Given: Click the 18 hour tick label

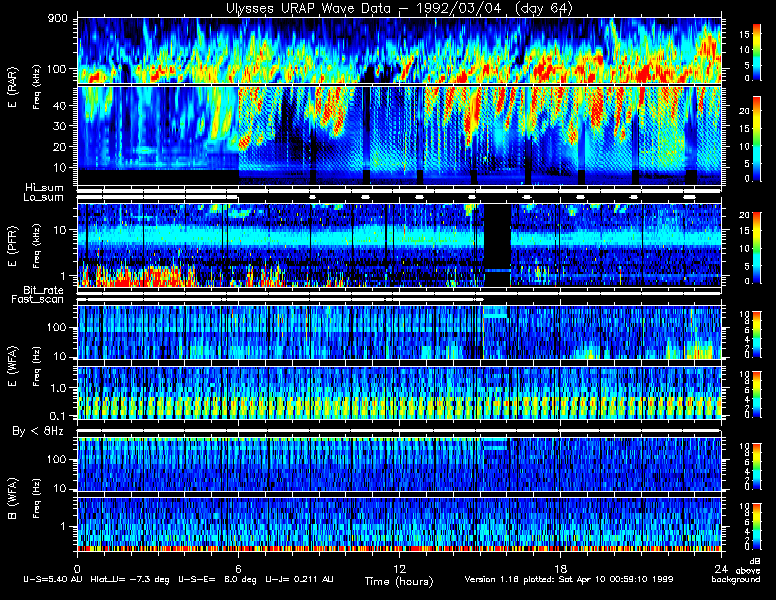Looking at the screenshot, I should click(x=559, y=565).
